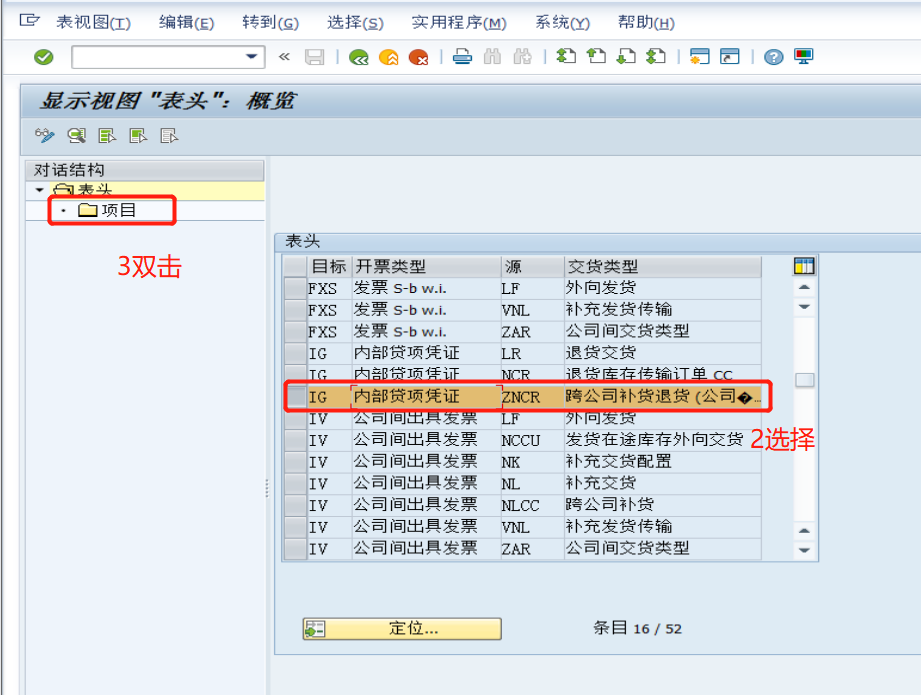Click the 跨公司补货 delivery type cell
This screenshot has width=921, height=695.
tap(663, 505)
